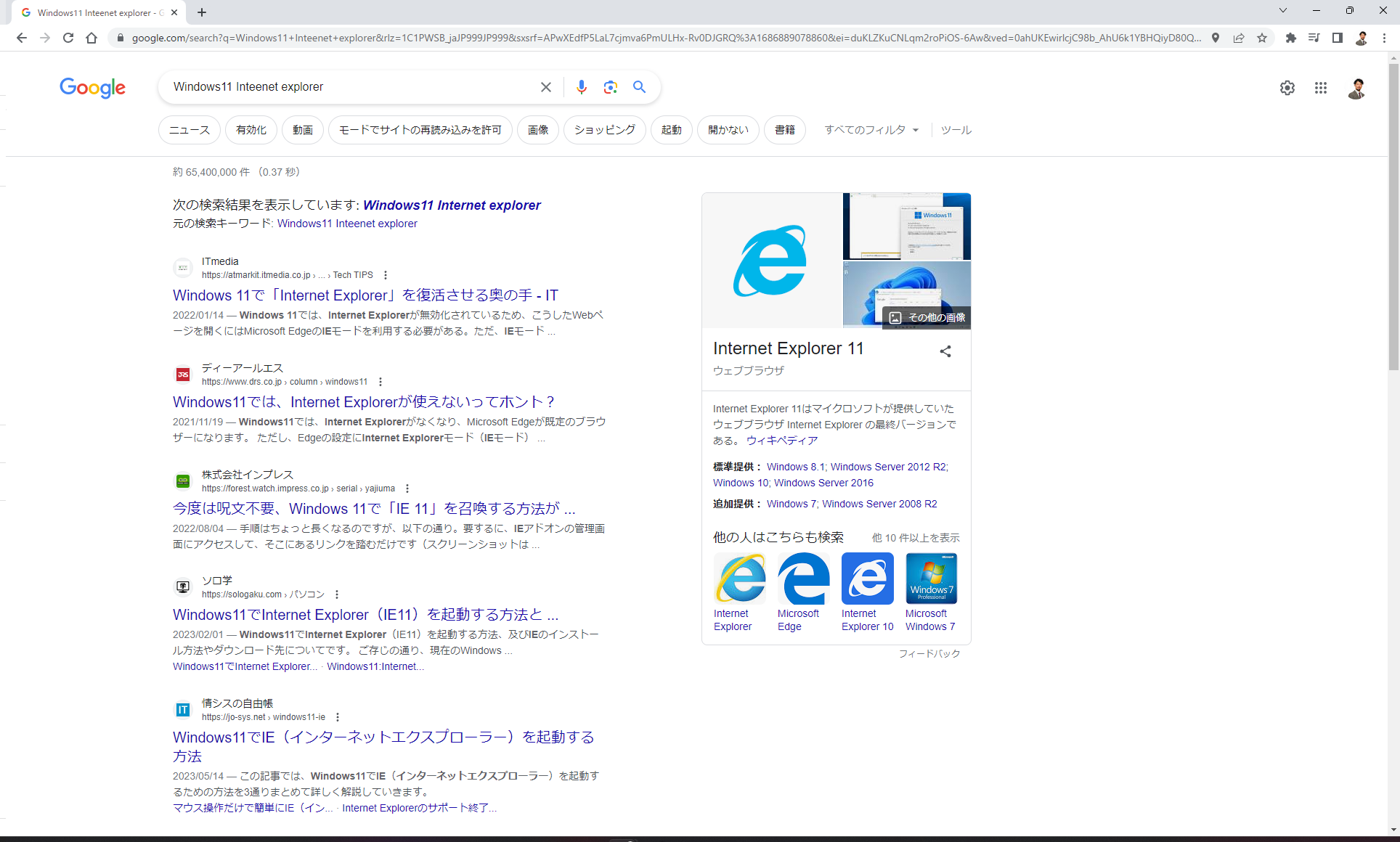Send feedback via the フィードバック link
The width and height of the screenshot is (1400, 842).
[x=929, y=653]
